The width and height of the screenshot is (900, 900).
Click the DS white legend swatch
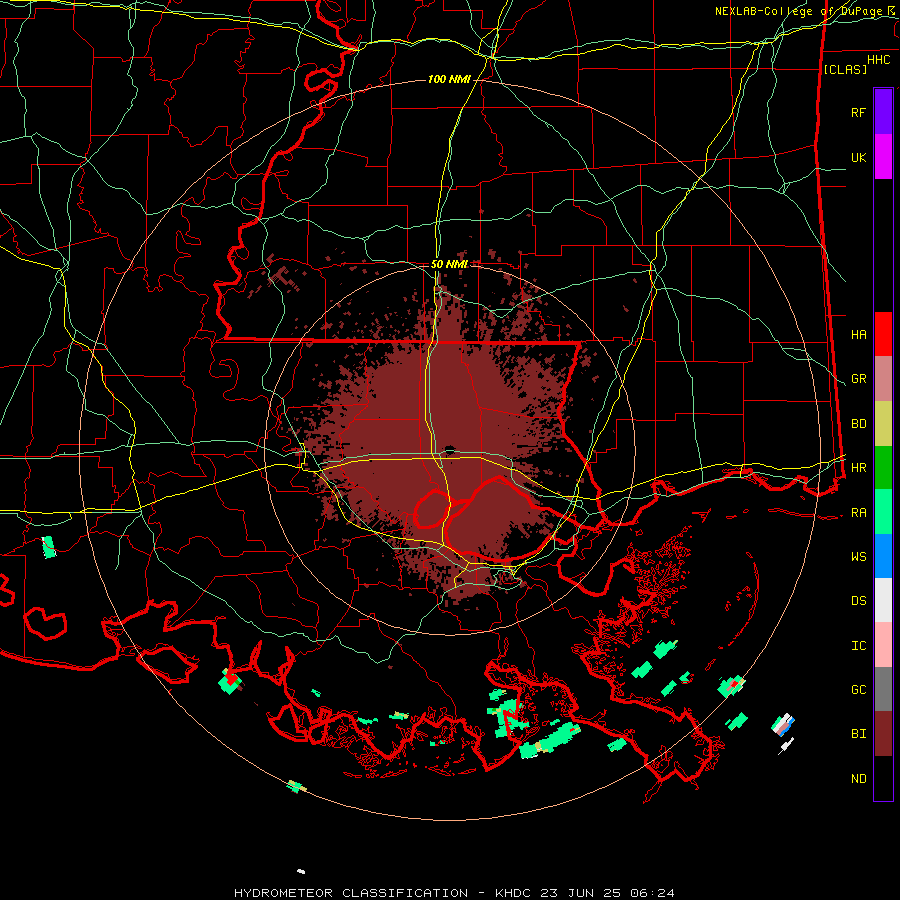[x=883, y=600]
